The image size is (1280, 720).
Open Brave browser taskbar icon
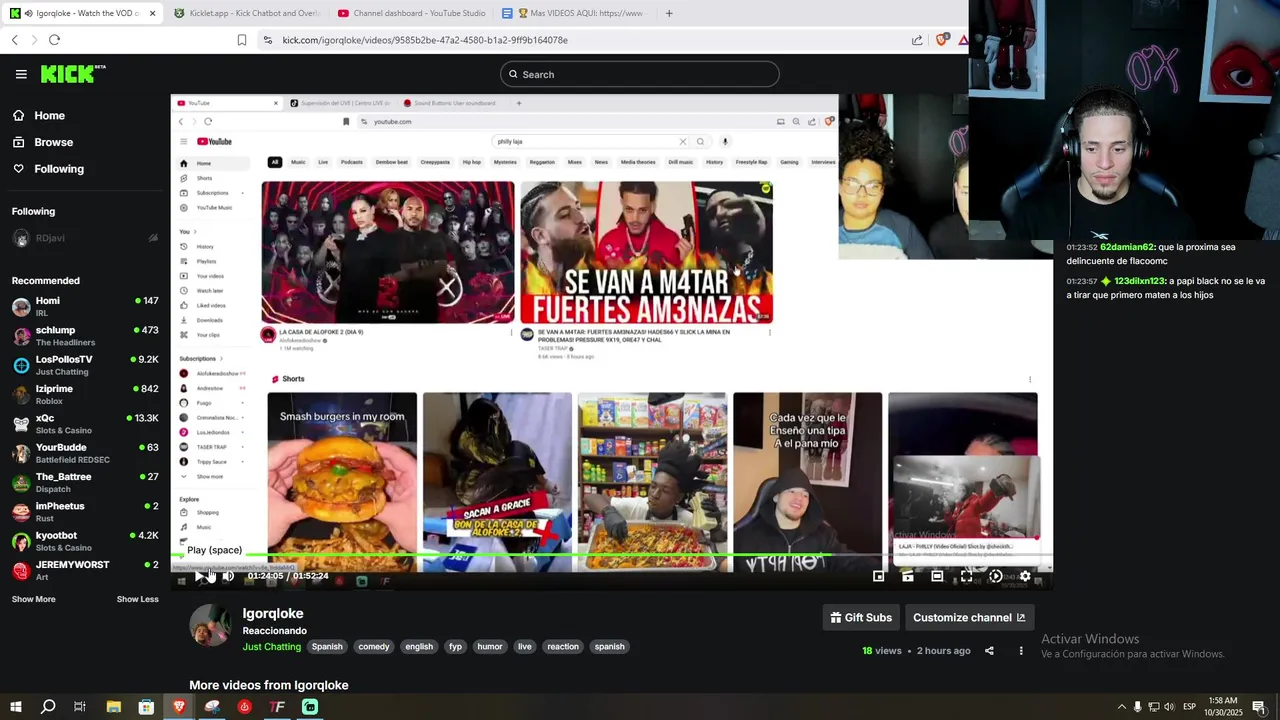pyautogui.click(x=179, y=707)
